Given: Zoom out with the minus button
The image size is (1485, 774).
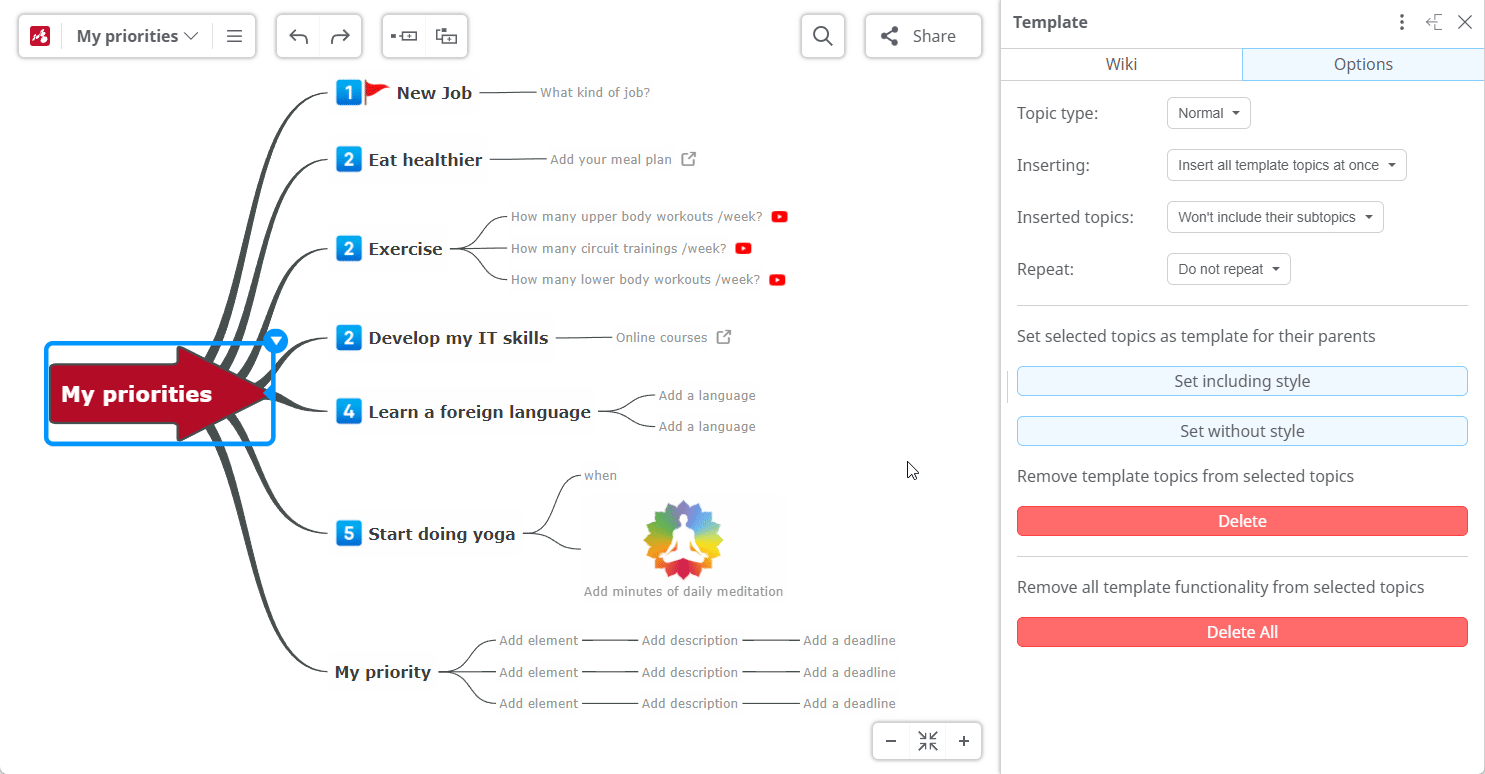Looking at the screenshot, I should coord(891,741).
